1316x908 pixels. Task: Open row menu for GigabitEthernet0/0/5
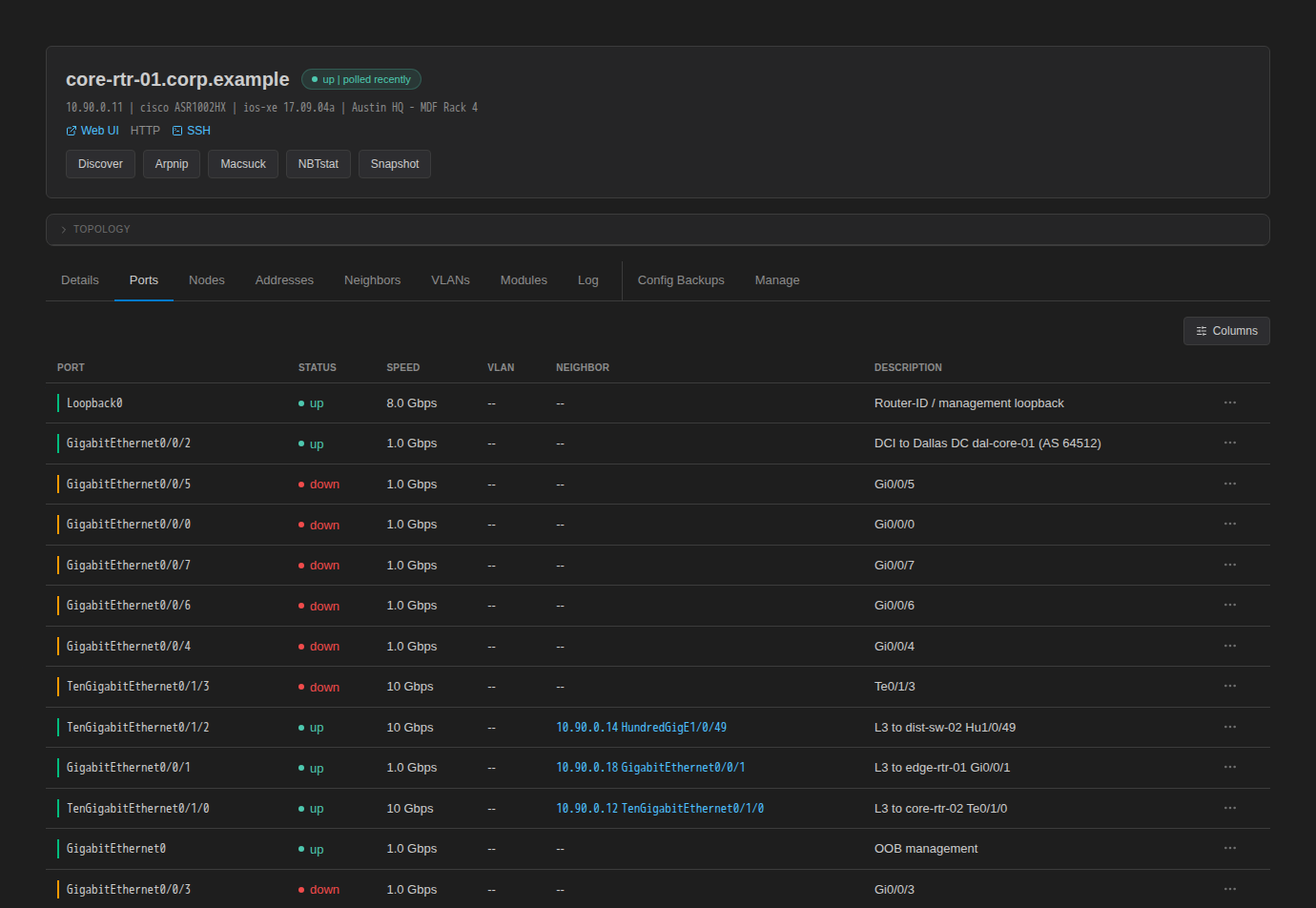(x=1230, y=484)
